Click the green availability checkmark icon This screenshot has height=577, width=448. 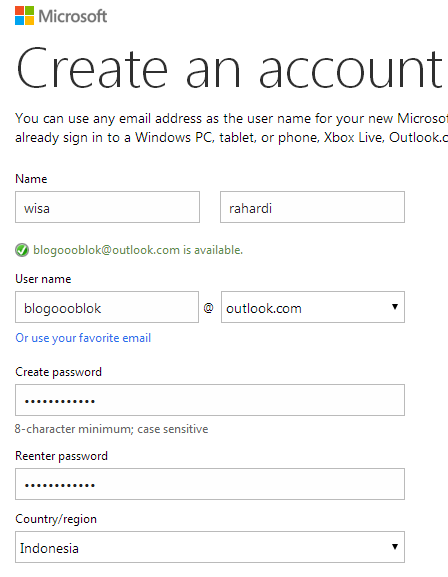coord(22,250)
